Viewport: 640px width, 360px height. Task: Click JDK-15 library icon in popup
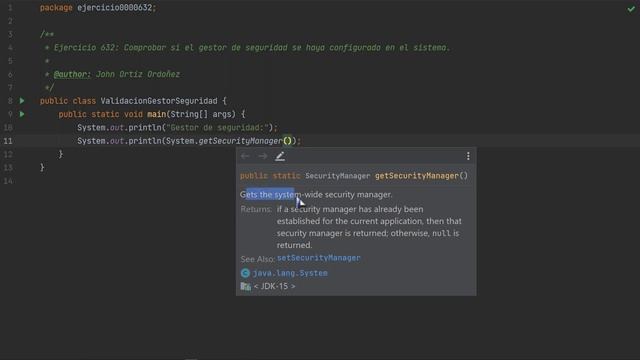point(246,286)
